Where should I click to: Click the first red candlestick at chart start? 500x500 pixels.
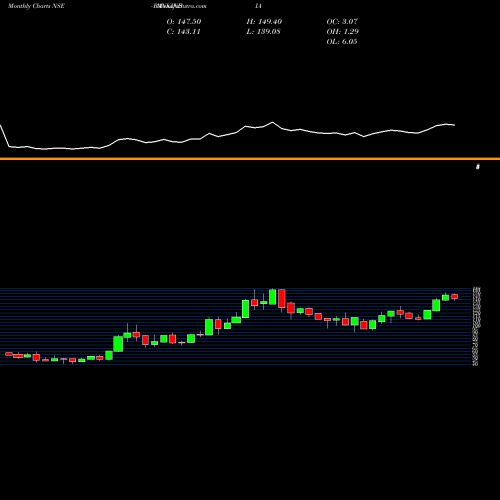point(9,354)
